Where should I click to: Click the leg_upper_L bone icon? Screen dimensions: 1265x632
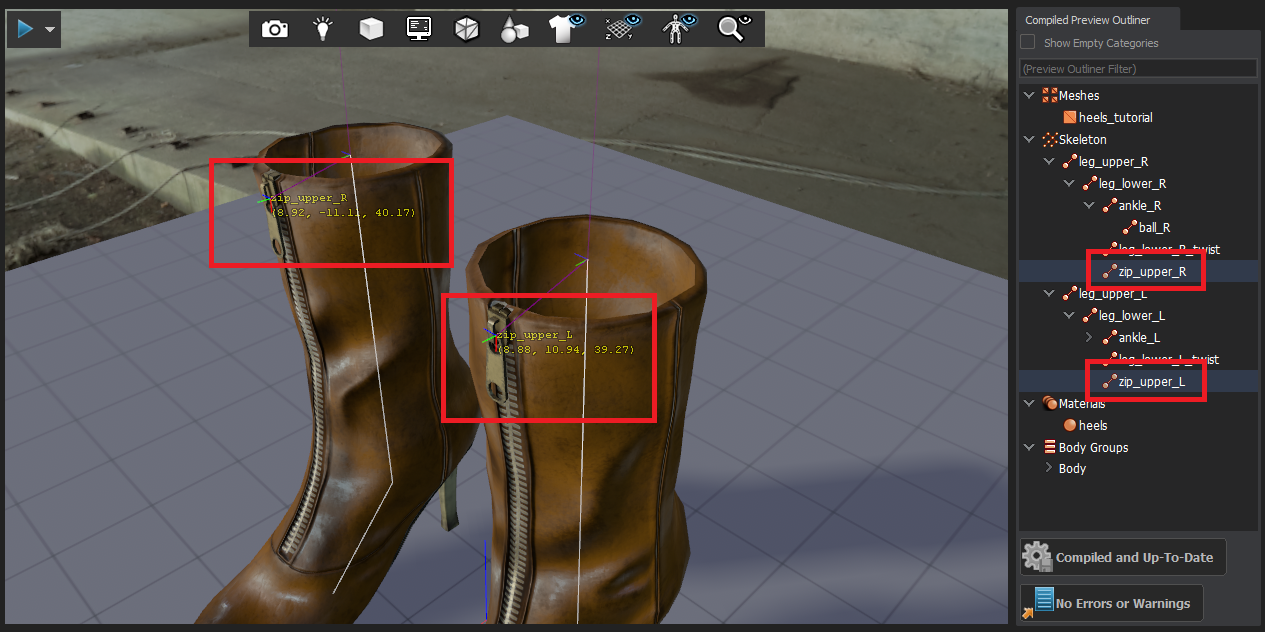1069,294
